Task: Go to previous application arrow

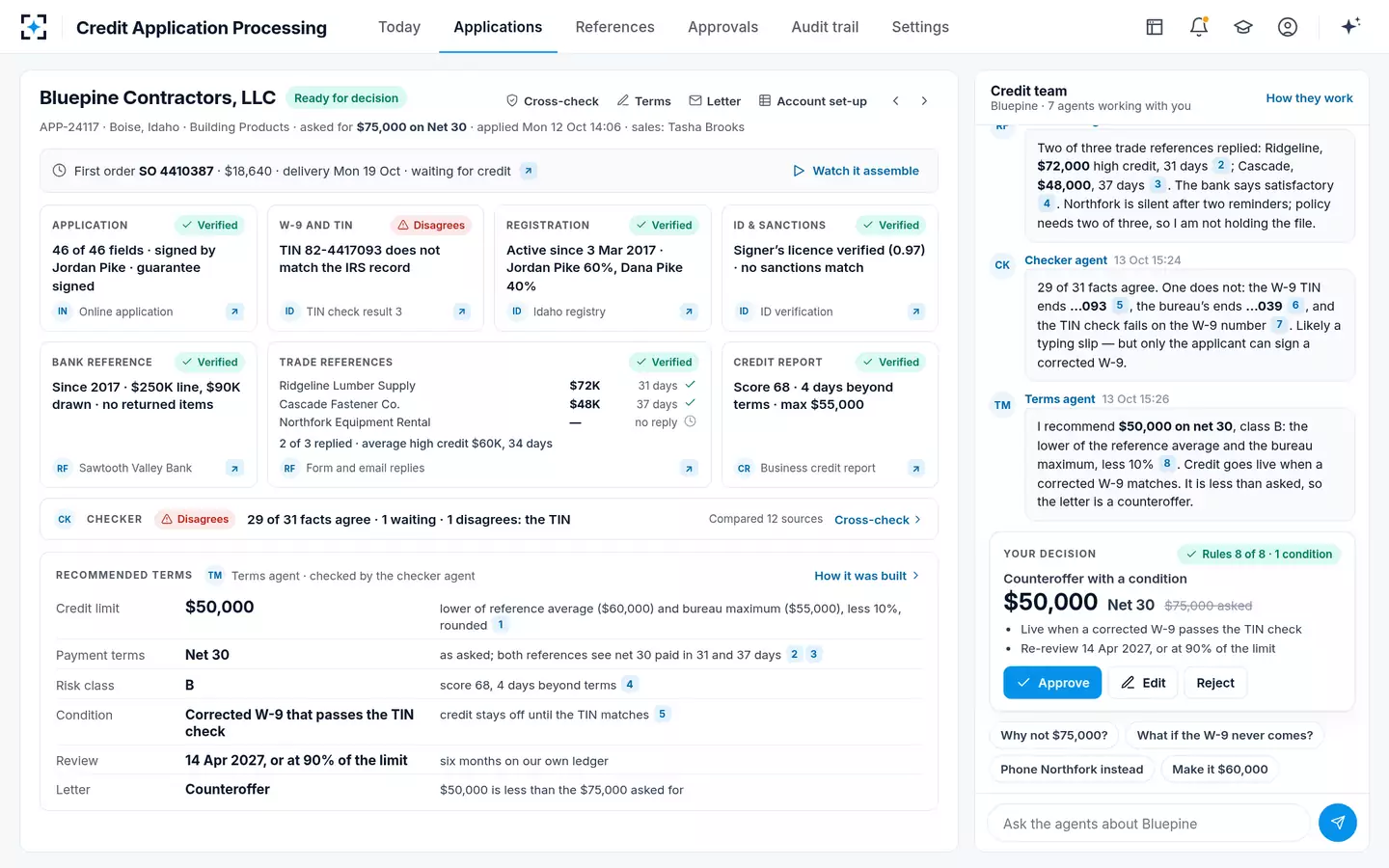Action: pyautogui.click(x=895, y=100)
